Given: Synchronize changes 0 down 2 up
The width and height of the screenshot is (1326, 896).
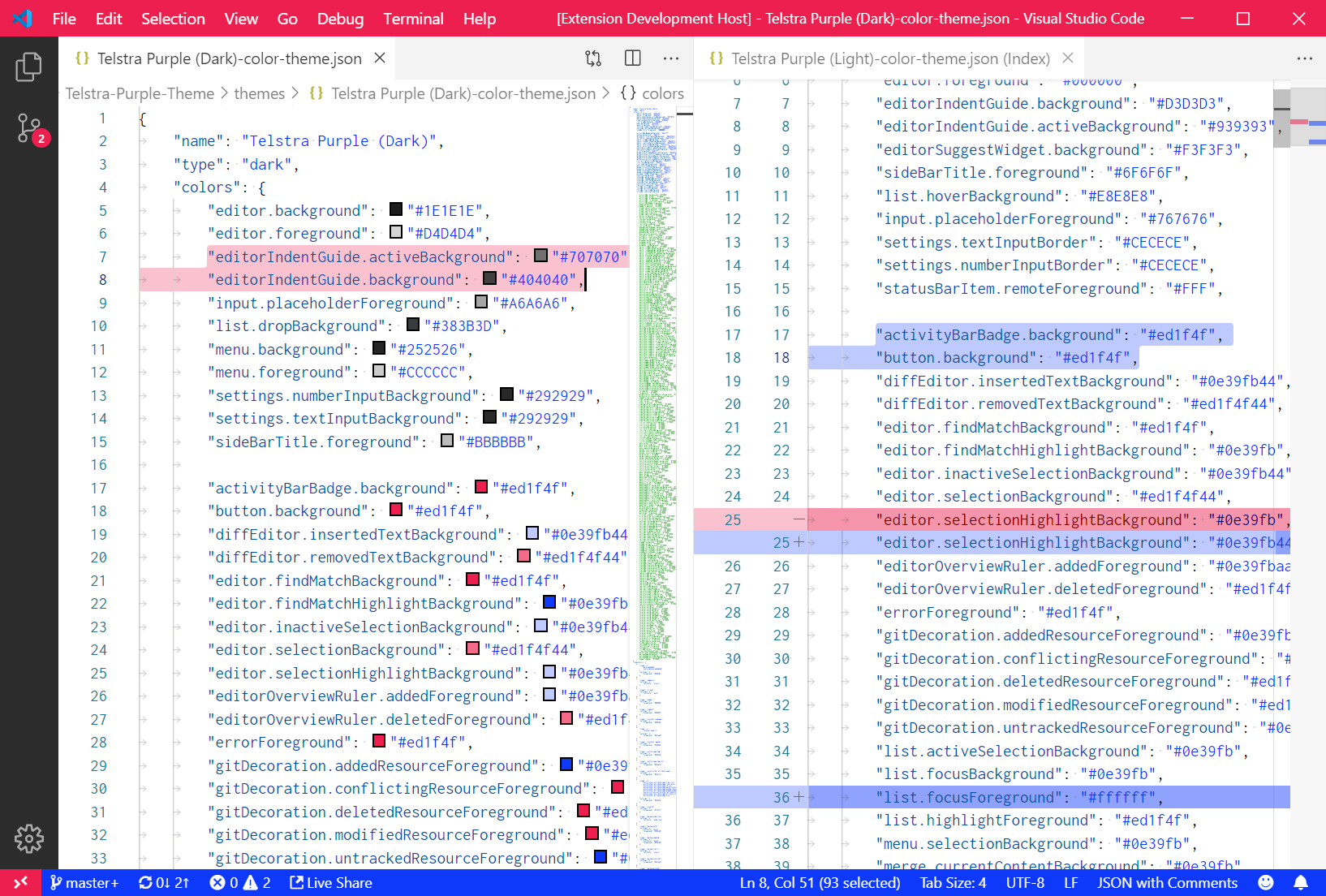Looking at the screenshot, I should click(x=164, y=883).
